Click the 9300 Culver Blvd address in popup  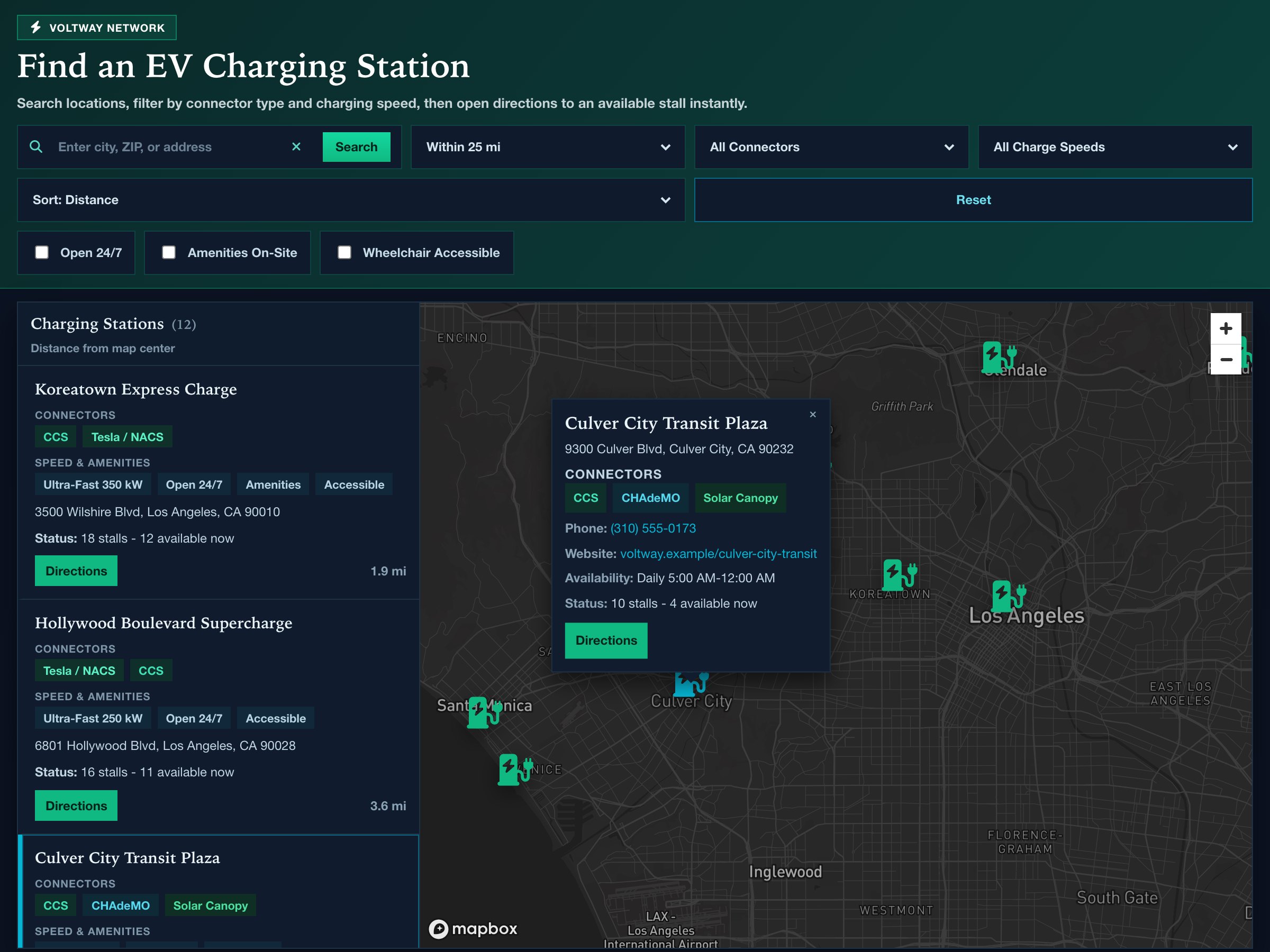click(679, 448)
